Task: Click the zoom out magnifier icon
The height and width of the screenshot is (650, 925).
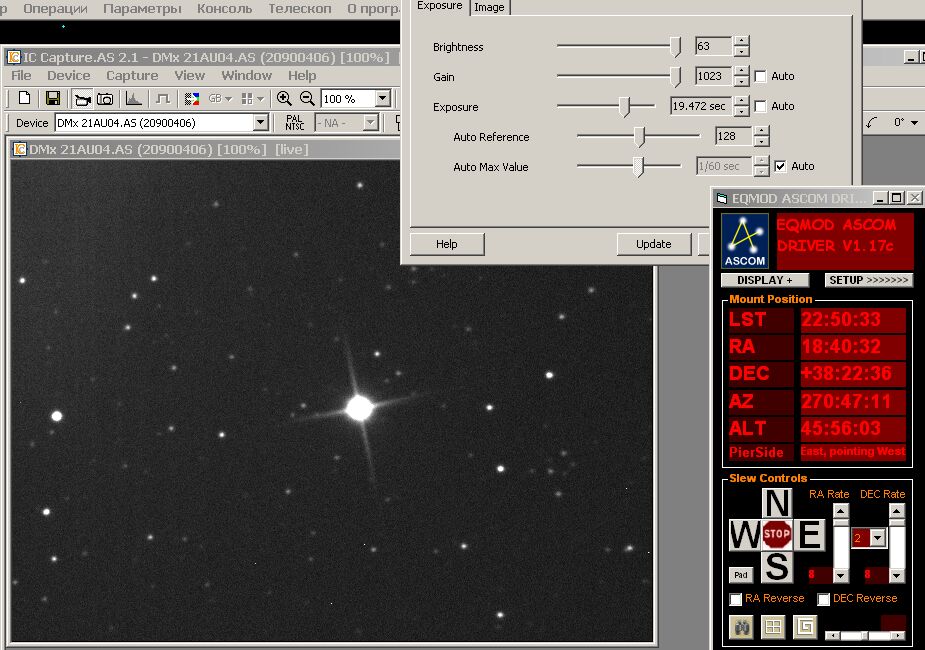Action: (x=307, y=98)
